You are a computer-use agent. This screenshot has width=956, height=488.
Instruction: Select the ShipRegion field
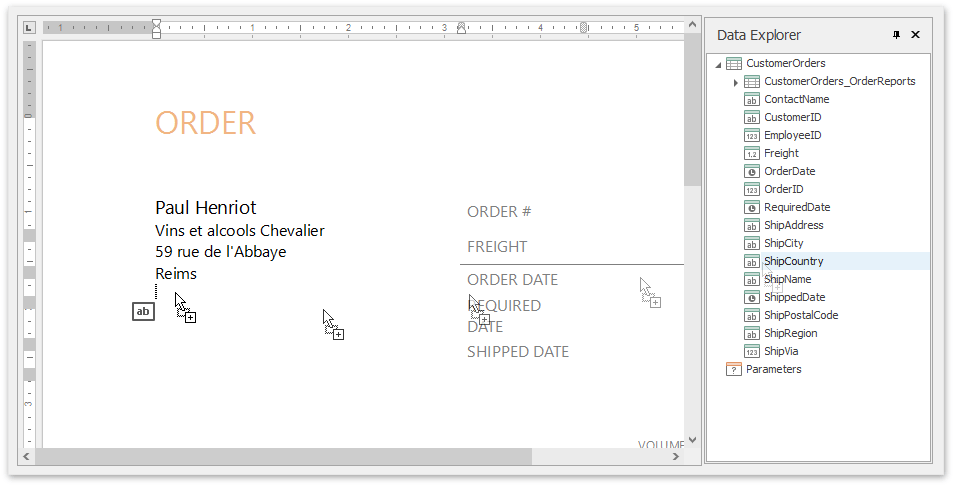[791, 333]
